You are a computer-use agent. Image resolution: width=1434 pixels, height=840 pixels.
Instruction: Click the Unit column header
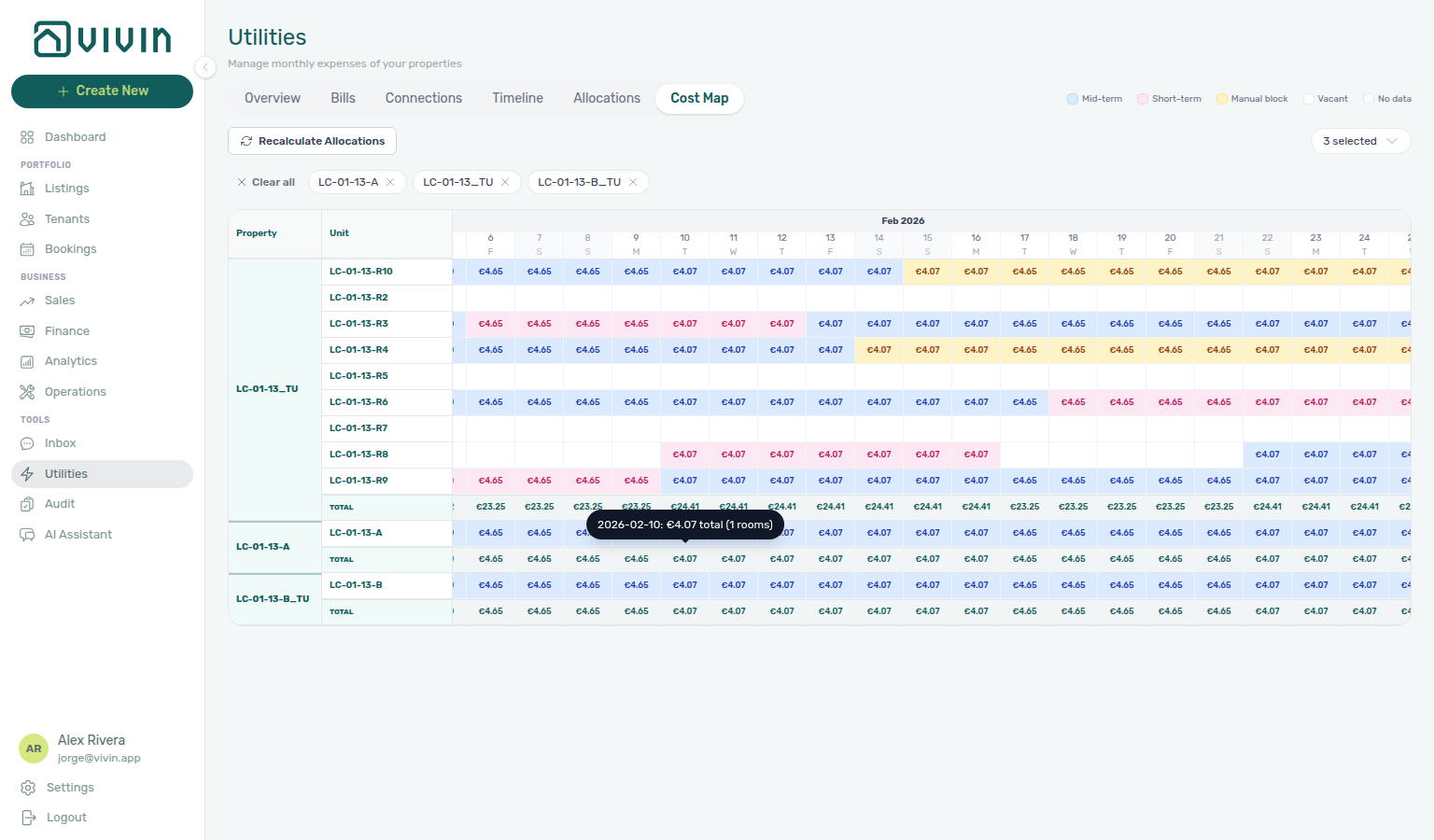pos(387,233)
